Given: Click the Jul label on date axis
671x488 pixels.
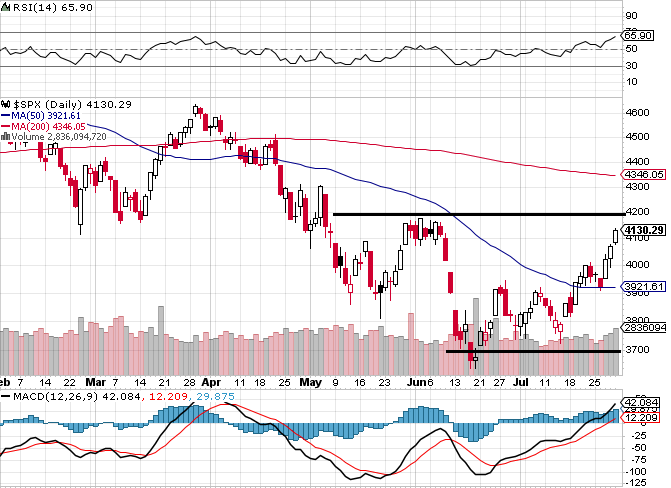Looking at the screenshot, I should click(520, 382).
